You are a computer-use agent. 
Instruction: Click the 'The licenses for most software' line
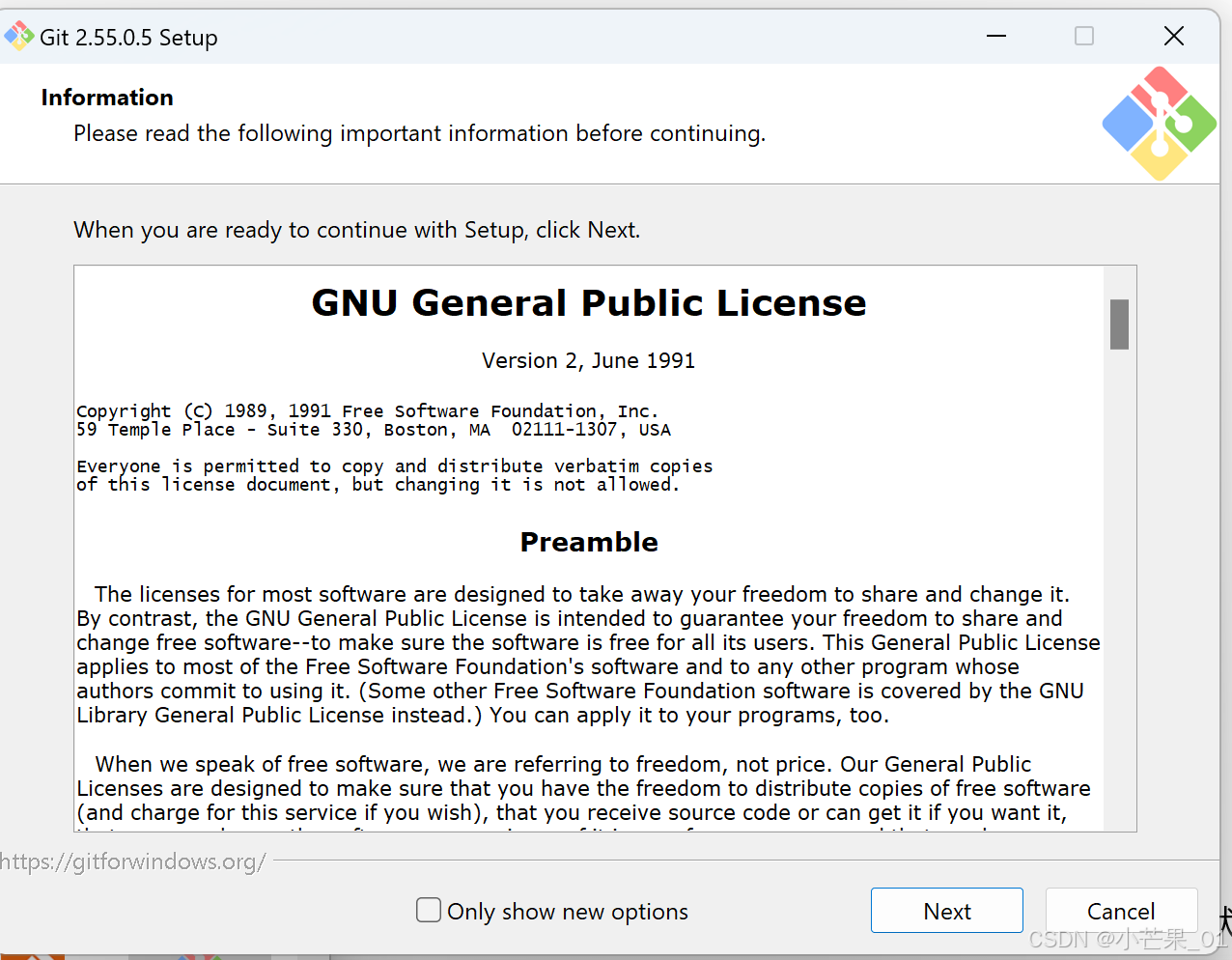582,594
